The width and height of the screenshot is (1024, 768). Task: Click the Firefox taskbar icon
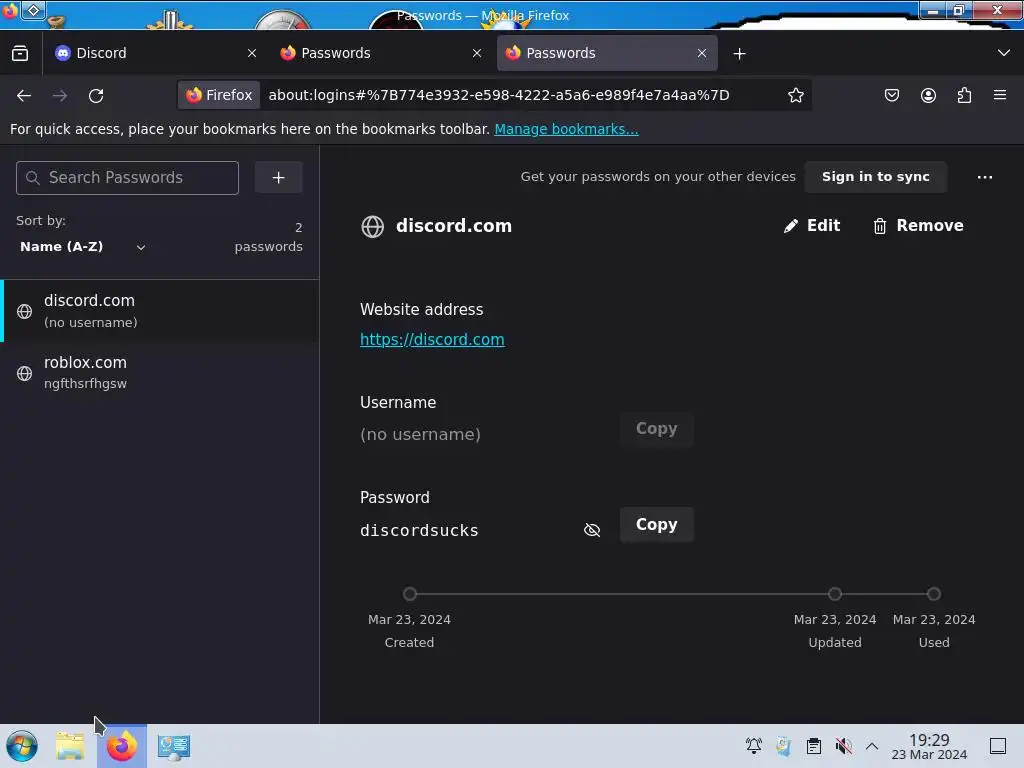tap(122, 746)
